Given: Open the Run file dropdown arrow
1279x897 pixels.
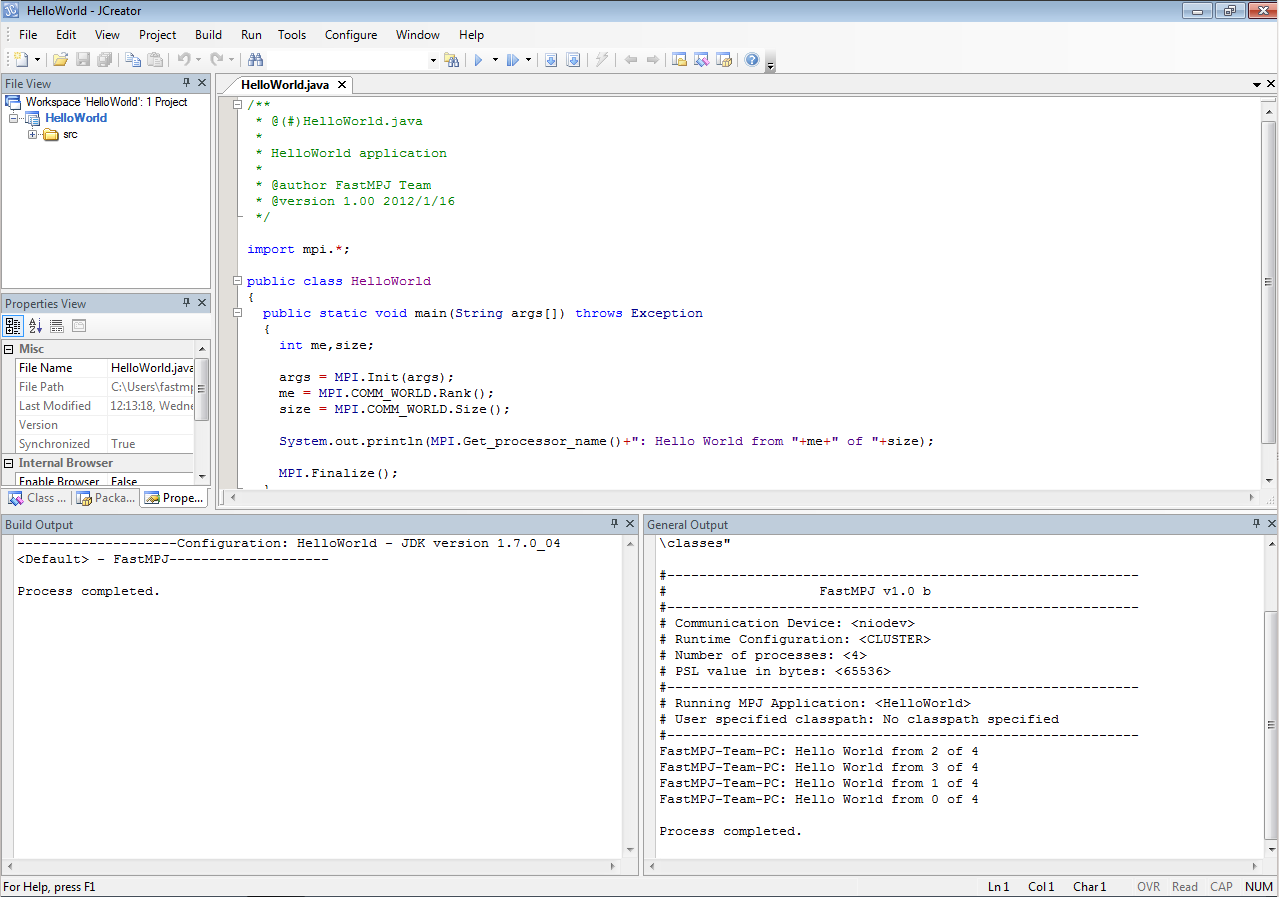Looking at the screenshot, I should click(529, 60).
